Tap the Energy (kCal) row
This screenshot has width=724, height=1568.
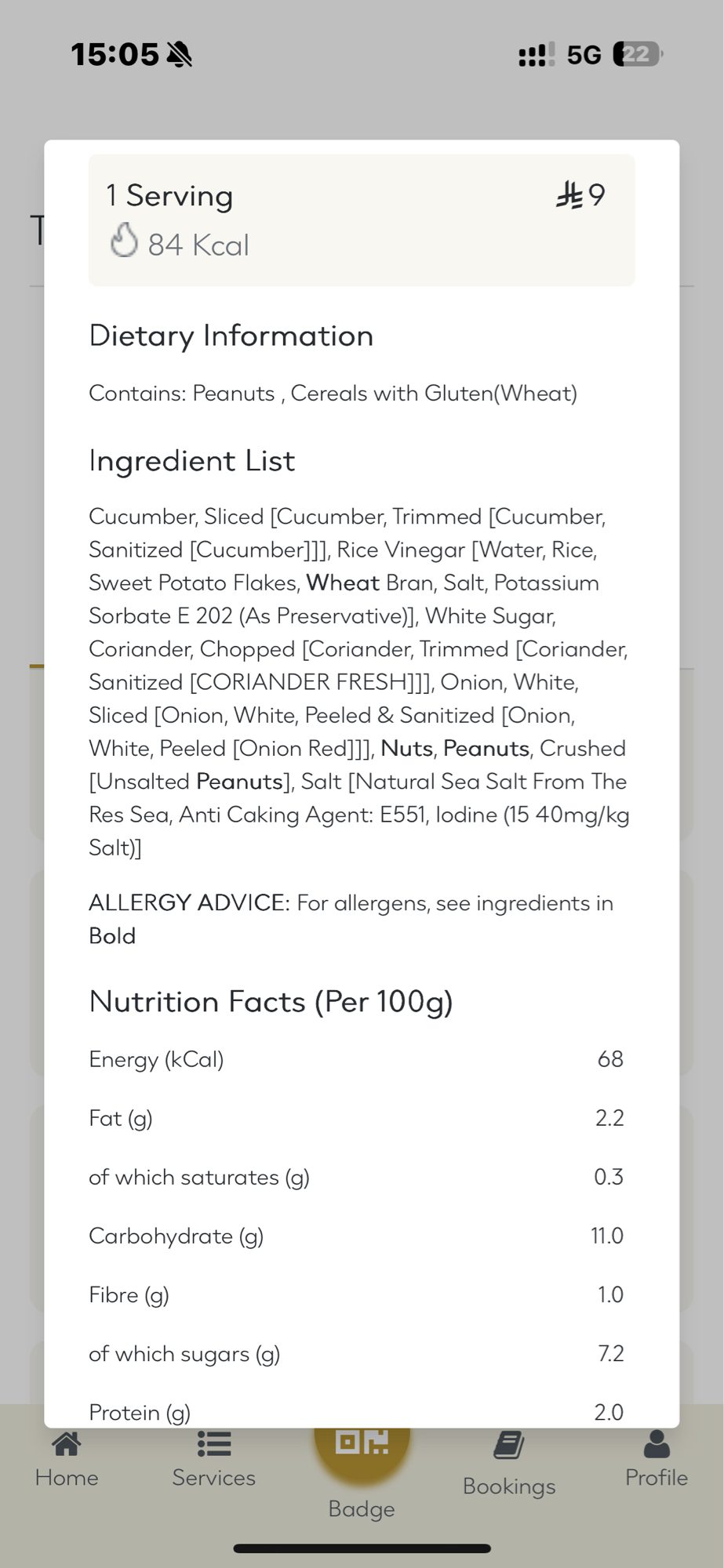coord(356,1060)
